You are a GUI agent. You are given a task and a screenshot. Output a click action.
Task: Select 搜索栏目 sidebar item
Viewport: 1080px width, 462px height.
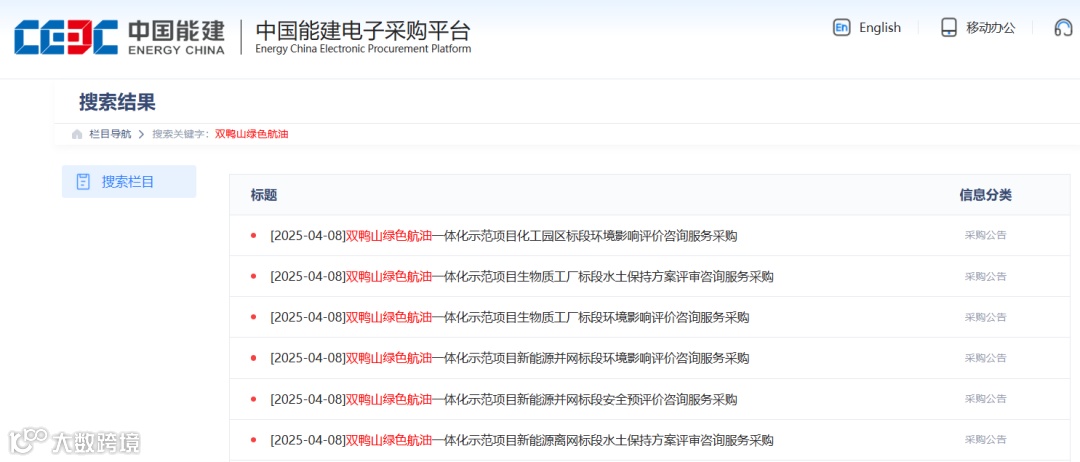[129, 182]
